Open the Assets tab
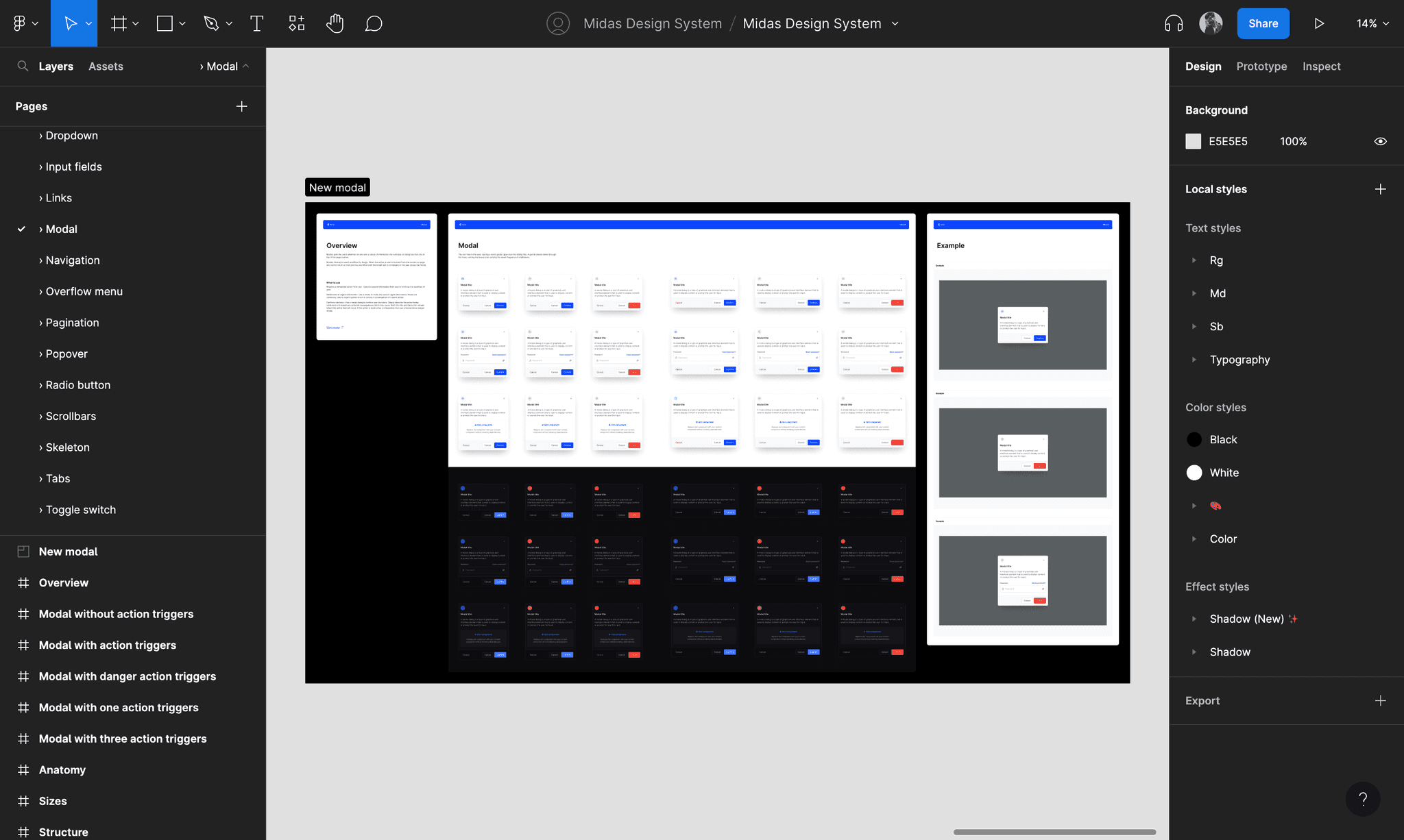The height and width of the screenshot is (840, 1404). coord(106,66)
